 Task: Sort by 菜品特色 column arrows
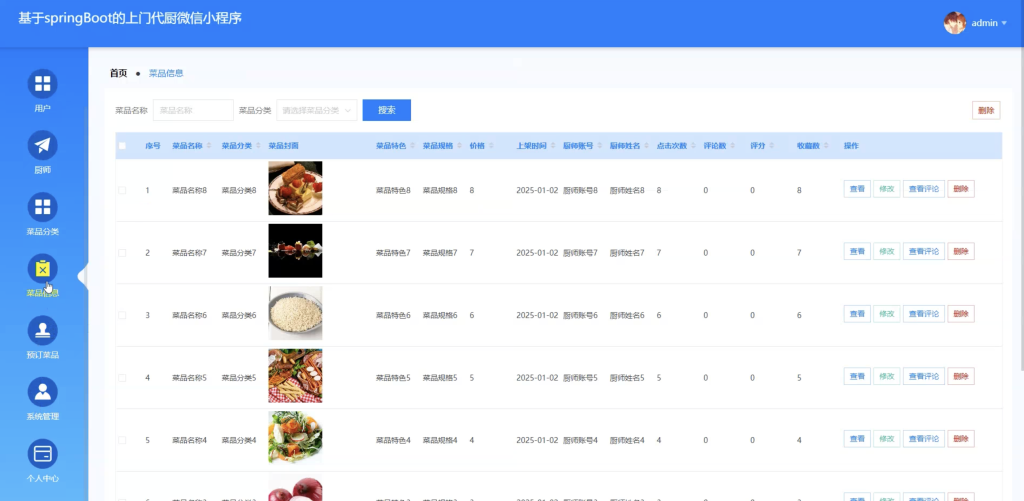click(x=412, y=146)
